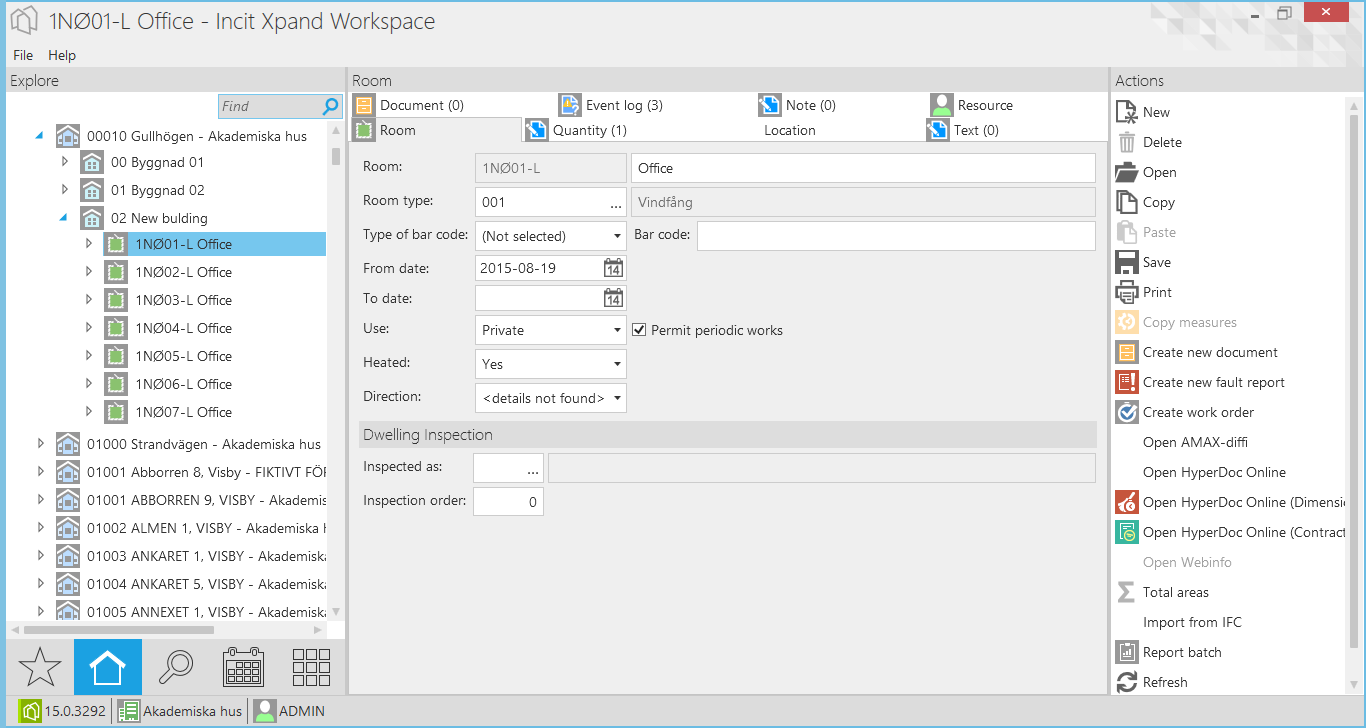
Task: Click the Create work order icon
Action: (x=1127, y=412)
